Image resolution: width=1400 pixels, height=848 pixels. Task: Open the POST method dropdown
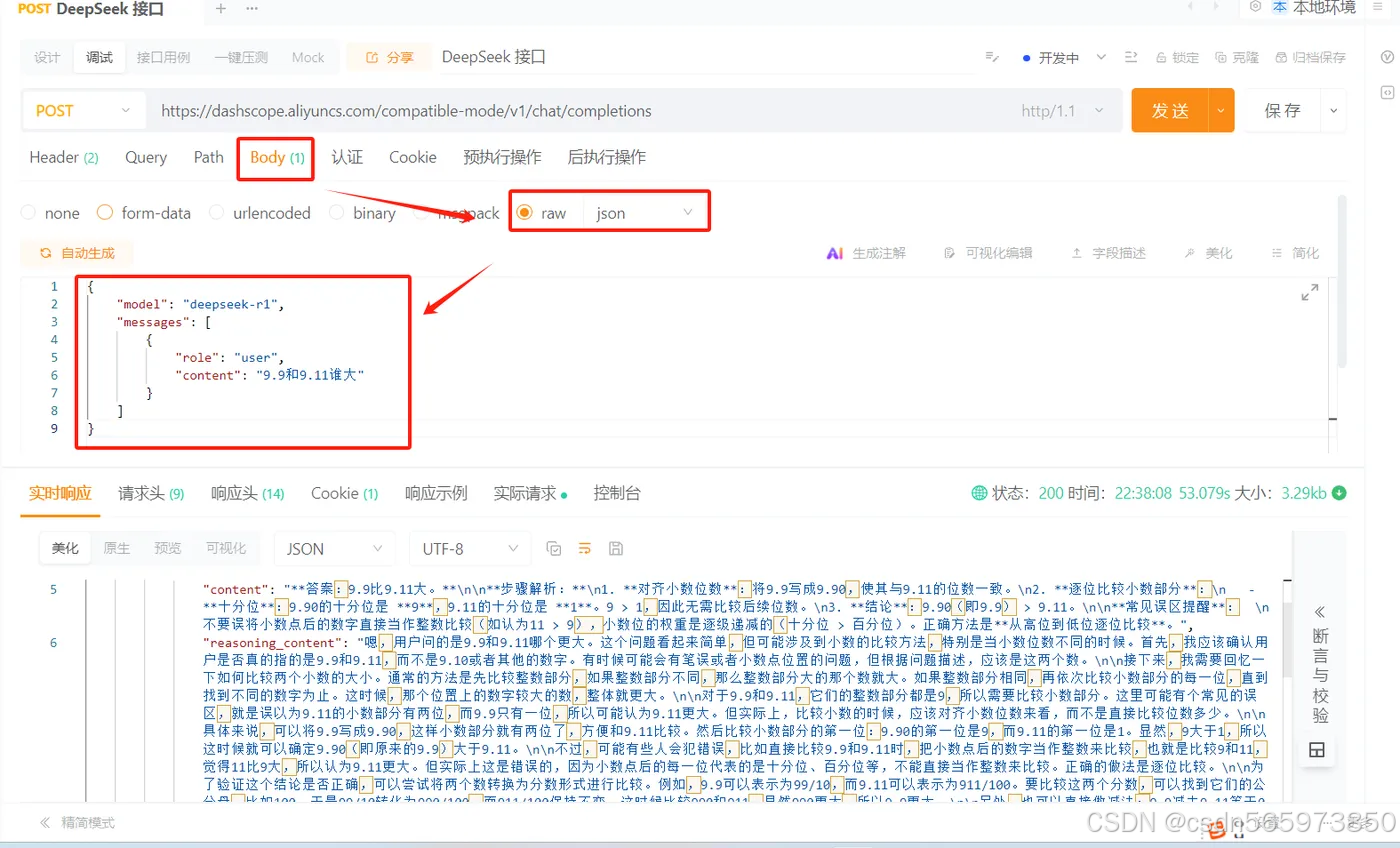83,111
